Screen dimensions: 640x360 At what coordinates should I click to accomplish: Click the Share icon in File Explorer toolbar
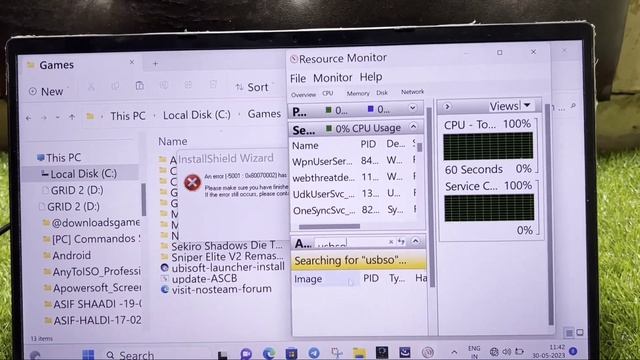(188, 85)
